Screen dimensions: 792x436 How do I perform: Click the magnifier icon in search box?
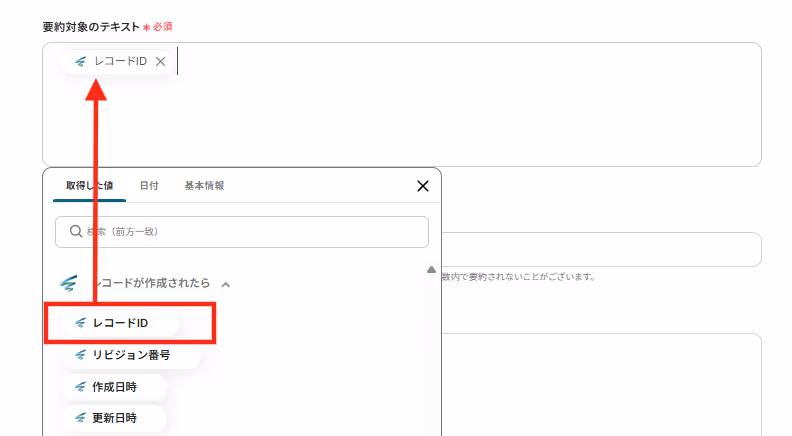76,231
